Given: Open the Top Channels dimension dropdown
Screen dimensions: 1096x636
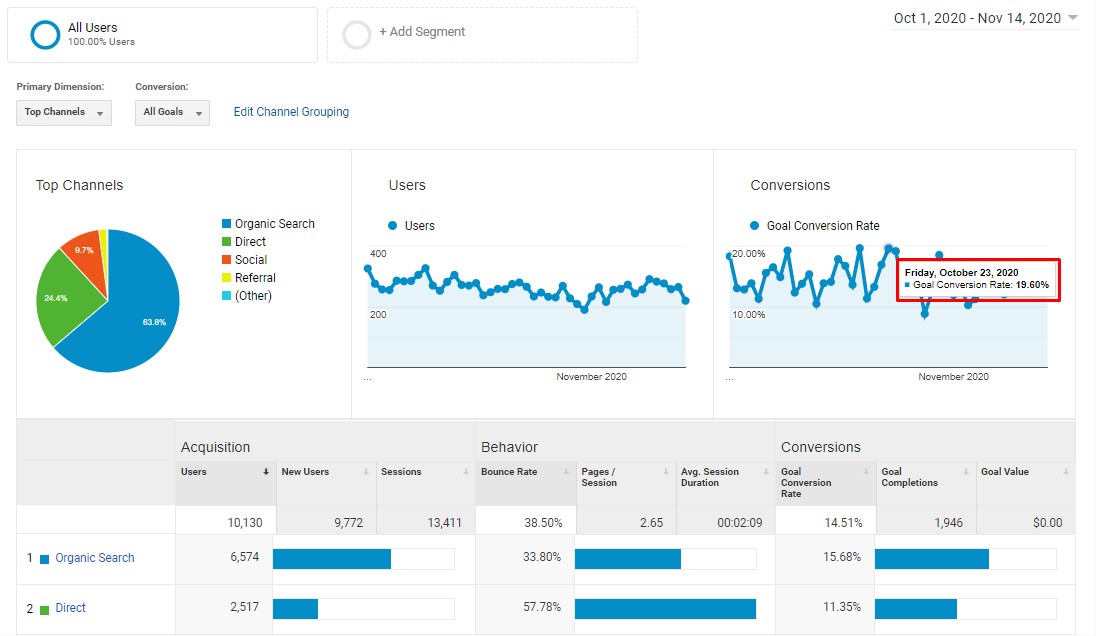Looking at the screenshot, I should [63, 112].
